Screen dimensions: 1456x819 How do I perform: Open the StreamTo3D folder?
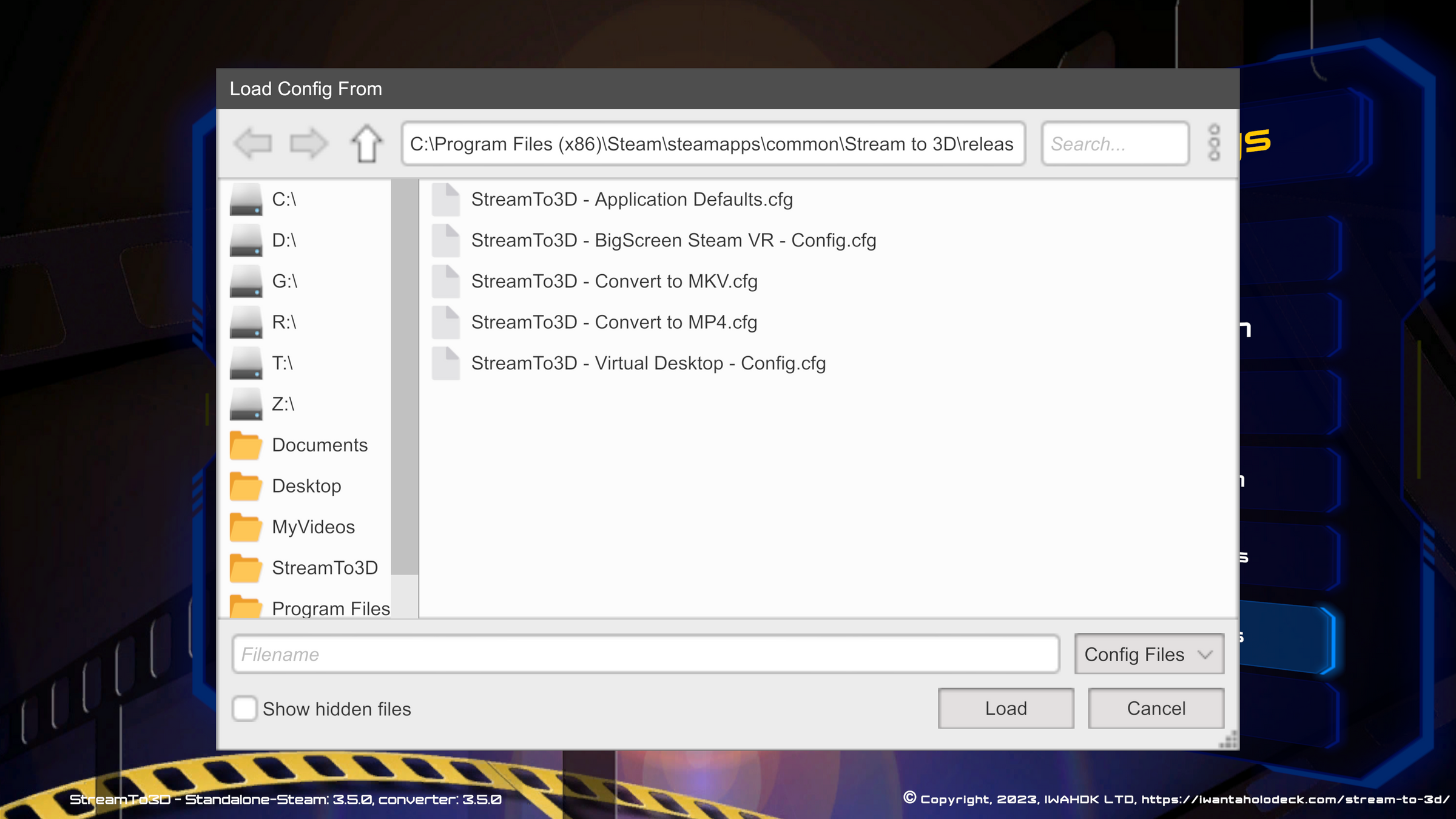pos(325,568)
